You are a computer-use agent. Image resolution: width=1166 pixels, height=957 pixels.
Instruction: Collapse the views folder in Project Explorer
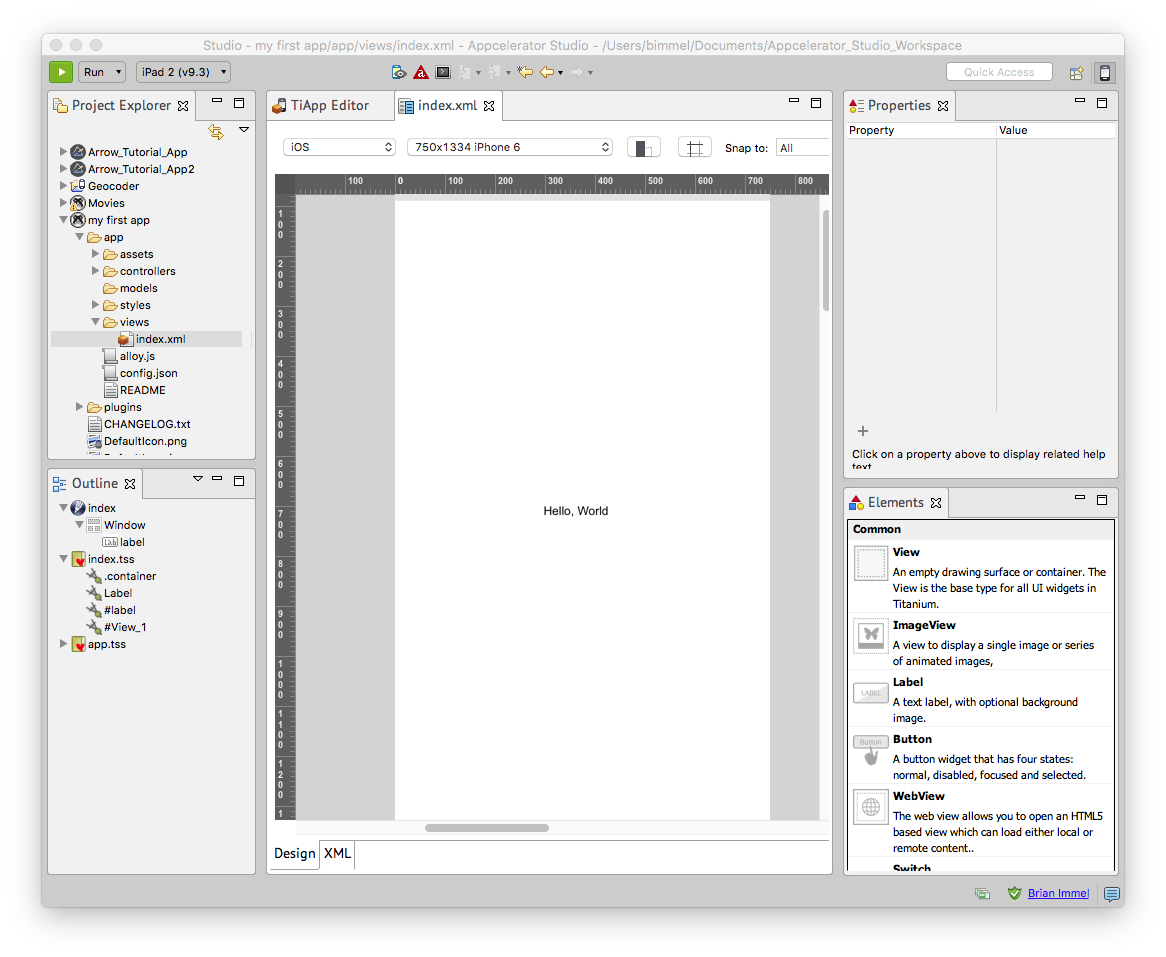click(96, 321)
